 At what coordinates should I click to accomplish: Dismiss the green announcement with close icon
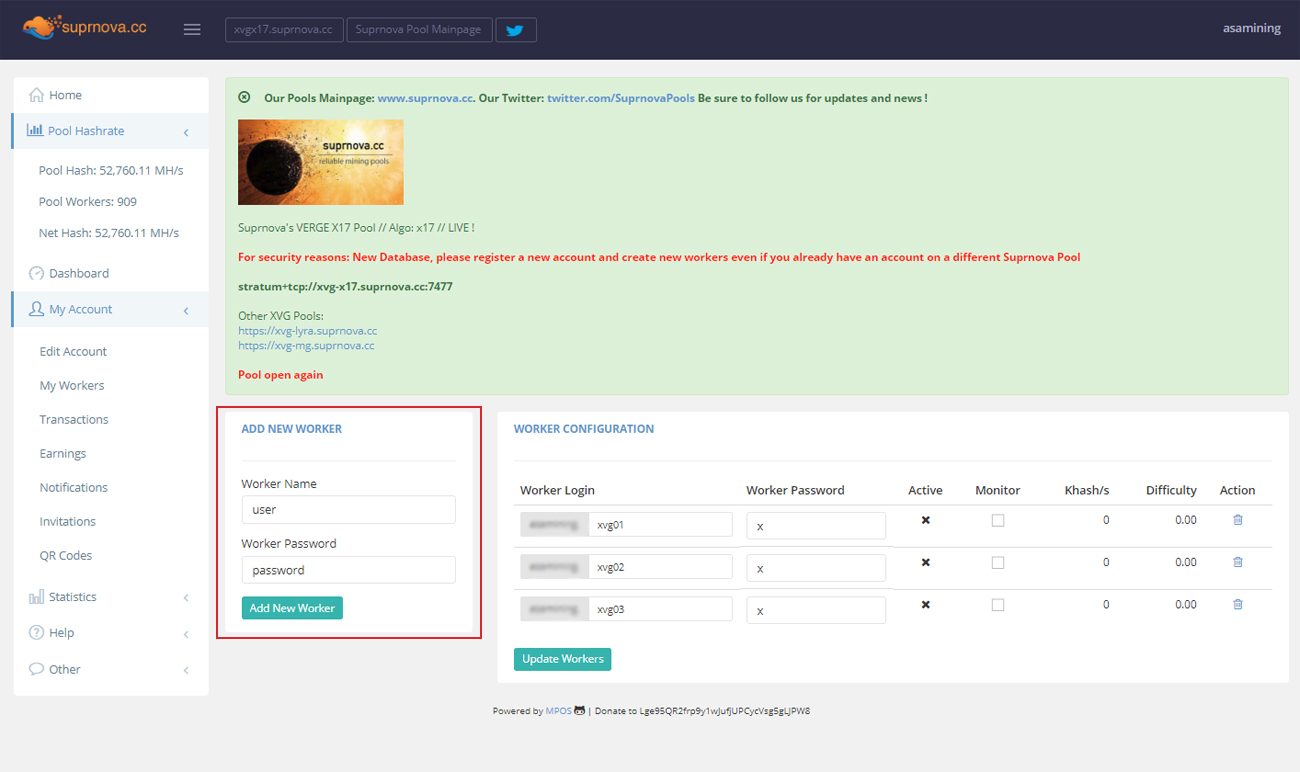[244, 98]
